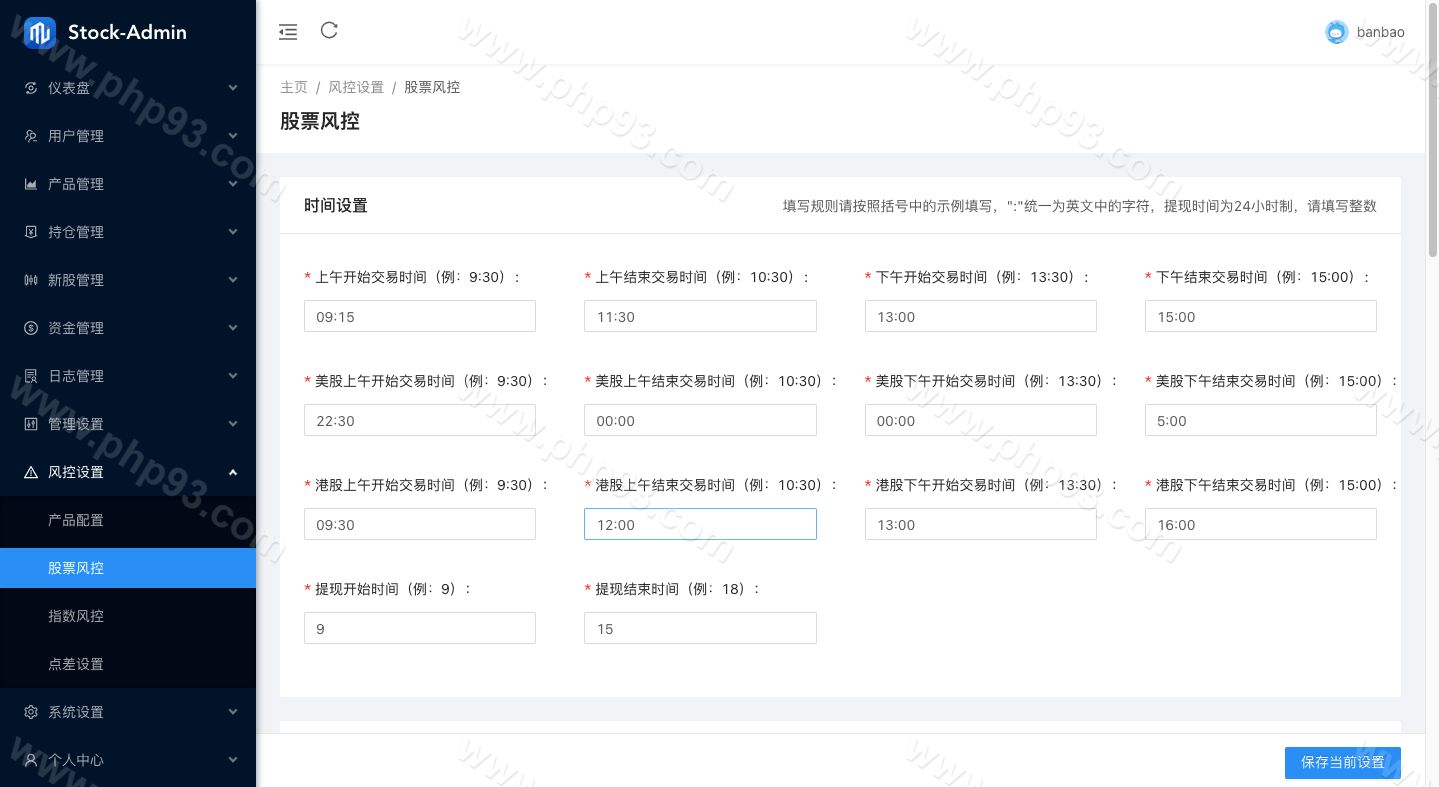The width and height of the screenshot is (1439, 787).
Task: Go to 主页 via breadcrumb link
Action: [293, 87]
